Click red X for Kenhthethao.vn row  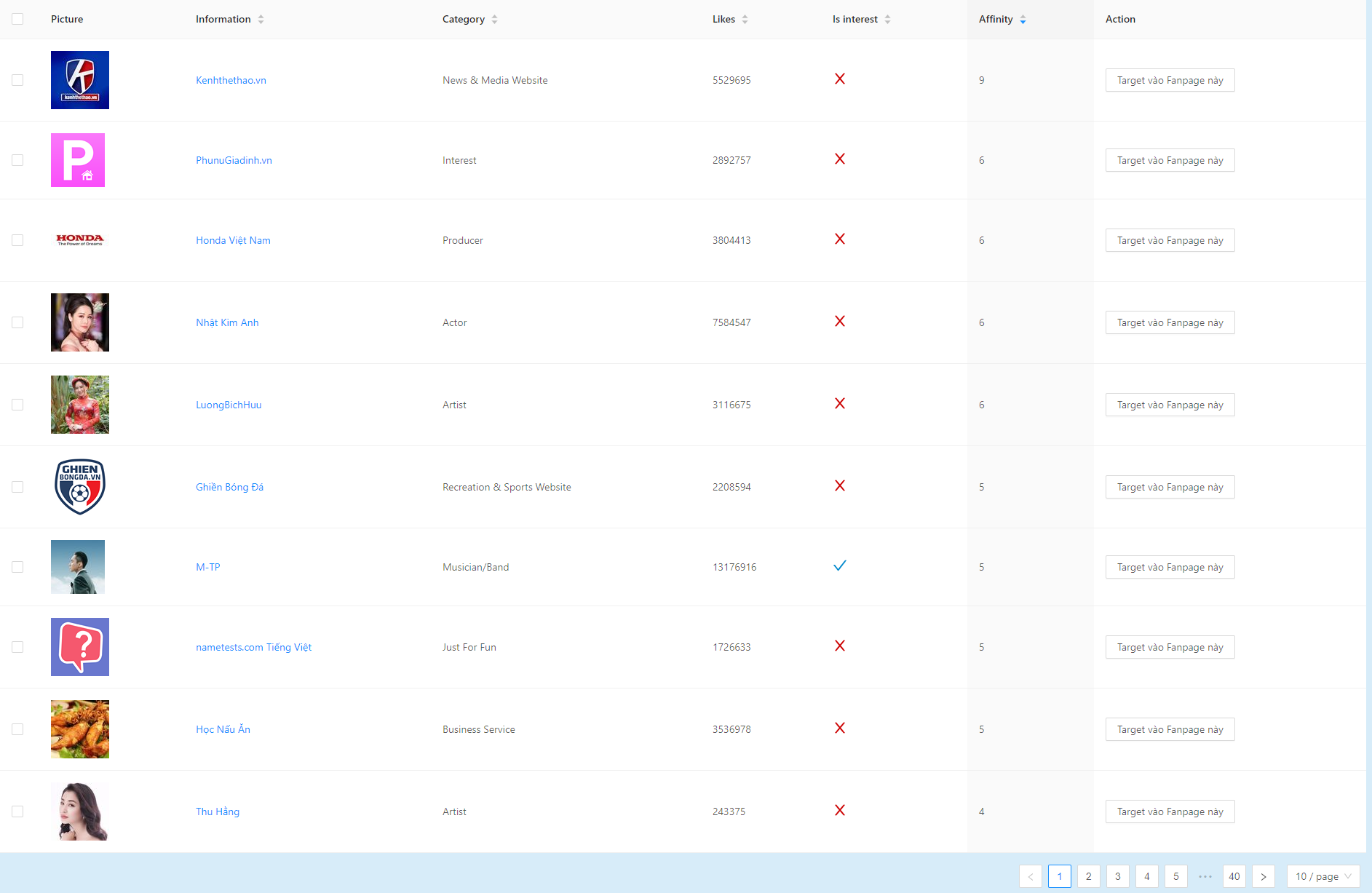coord(840,79)
